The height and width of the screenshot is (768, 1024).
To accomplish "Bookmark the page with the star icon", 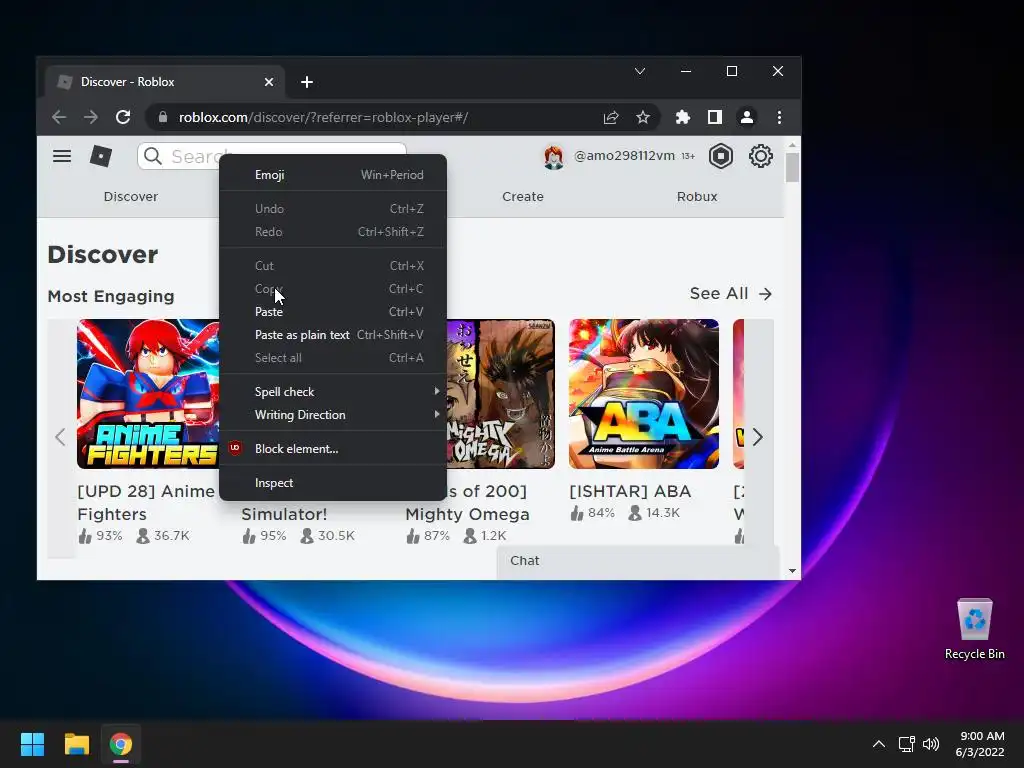I will tap(643, 118).
